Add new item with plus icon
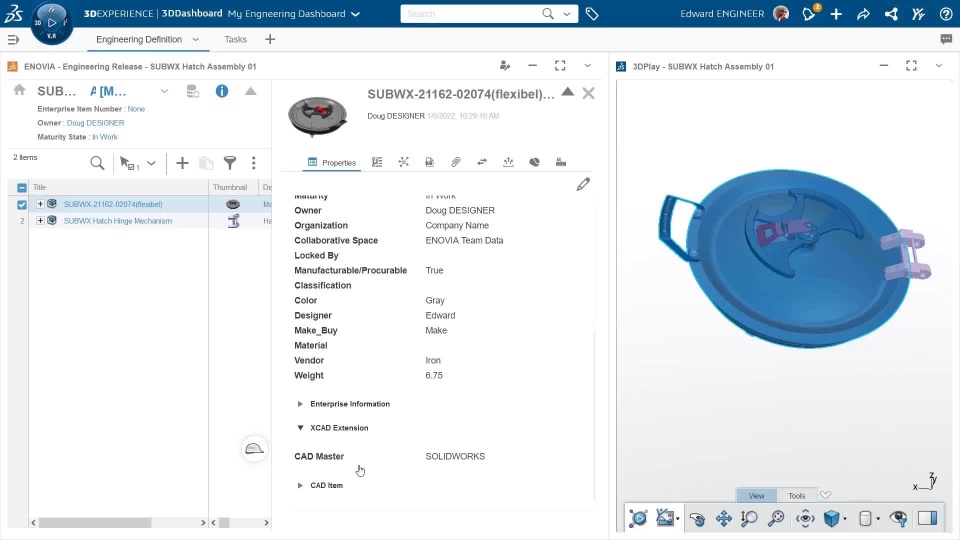Viewport: 960px width, 540px height. click(x=182, y=163)
